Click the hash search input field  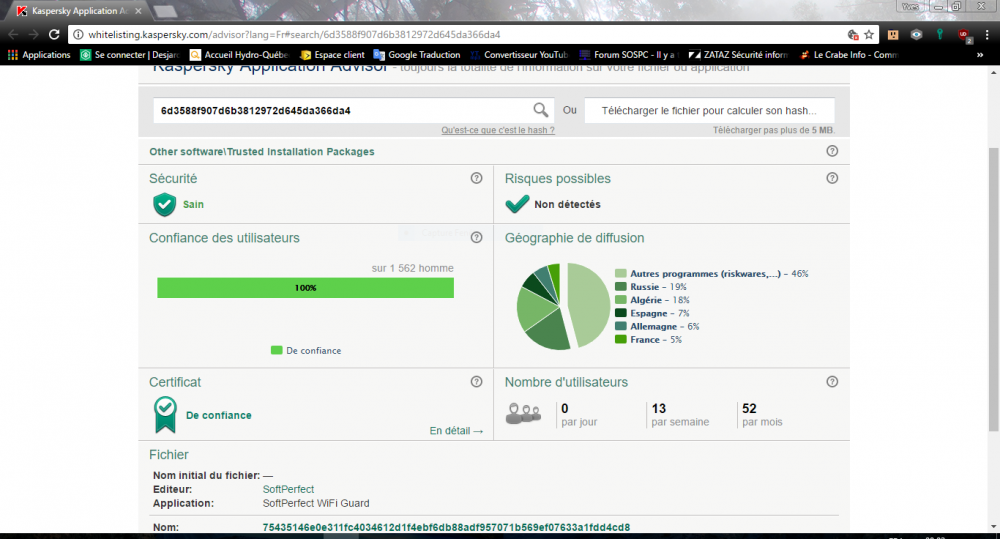(x=344, y=110)
